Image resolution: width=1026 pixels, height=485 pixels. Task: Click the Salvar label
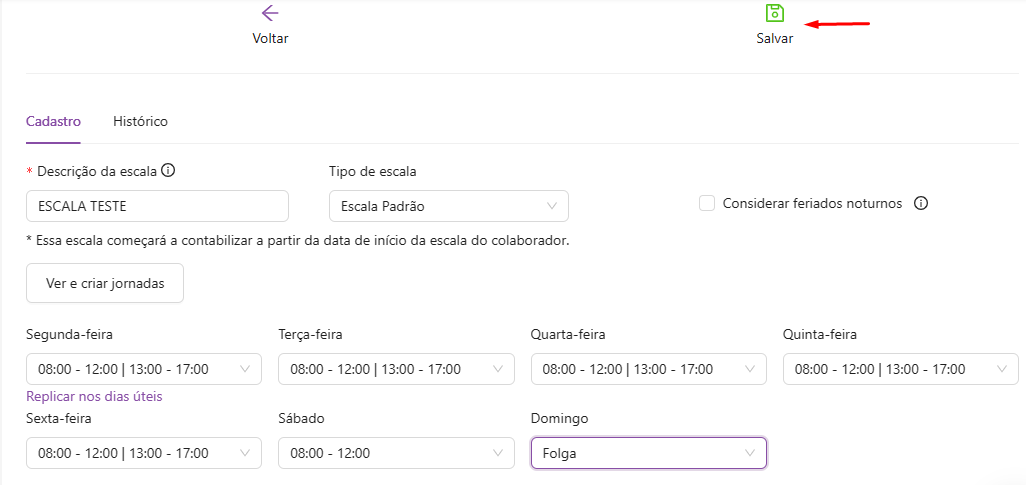[x=774, y=39]
